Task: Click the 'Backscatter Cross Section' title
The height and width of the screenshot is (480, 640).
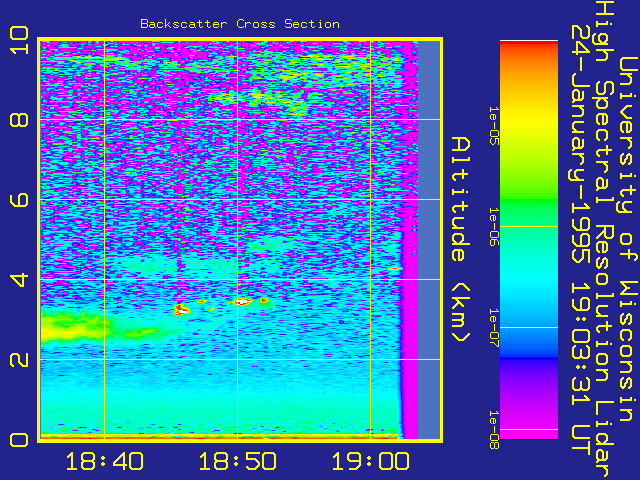Action: [x=240, y=24]
